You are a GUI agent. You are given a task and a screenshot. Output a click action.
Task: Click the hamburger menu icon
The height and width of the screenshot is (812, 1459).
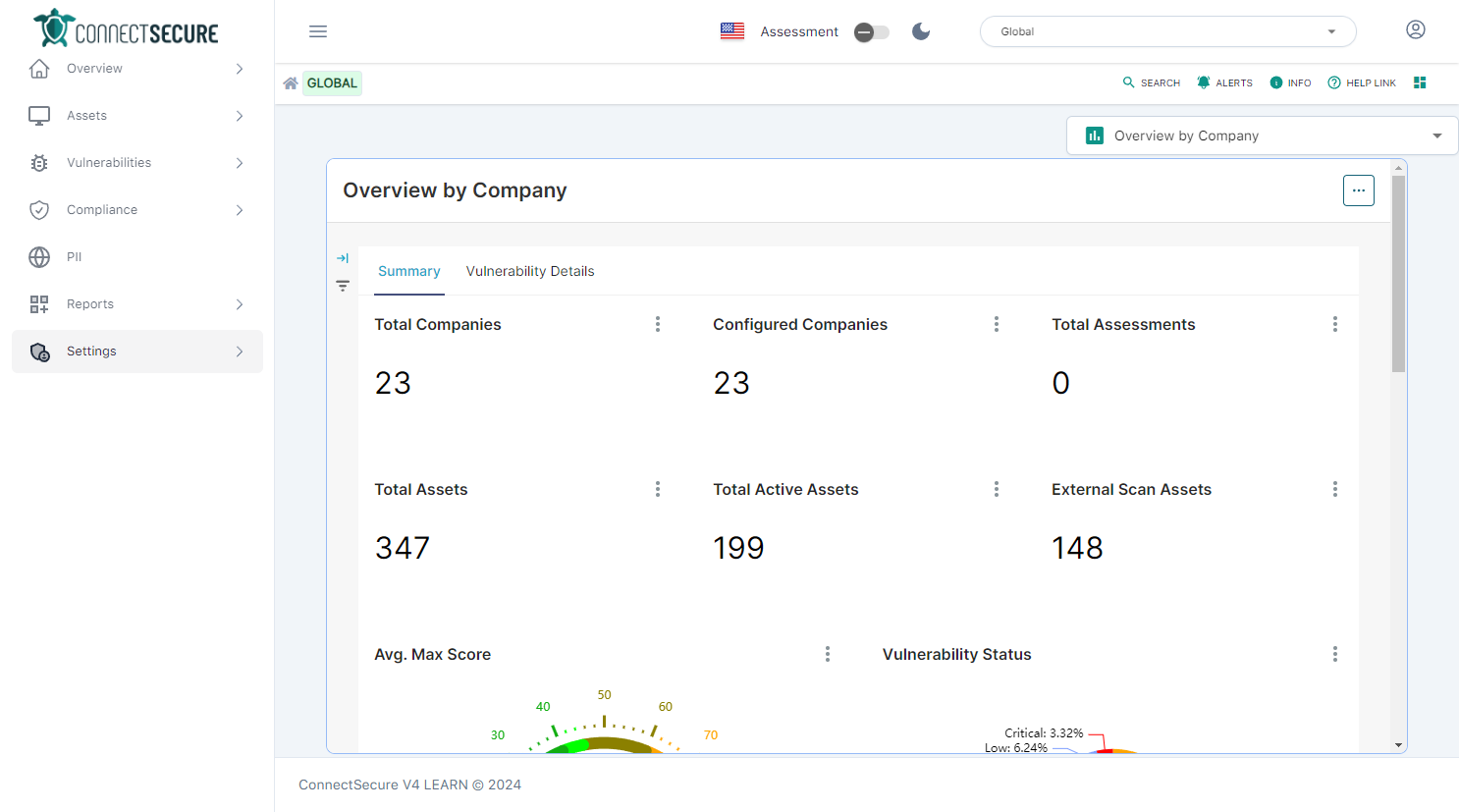coord(318,31)
